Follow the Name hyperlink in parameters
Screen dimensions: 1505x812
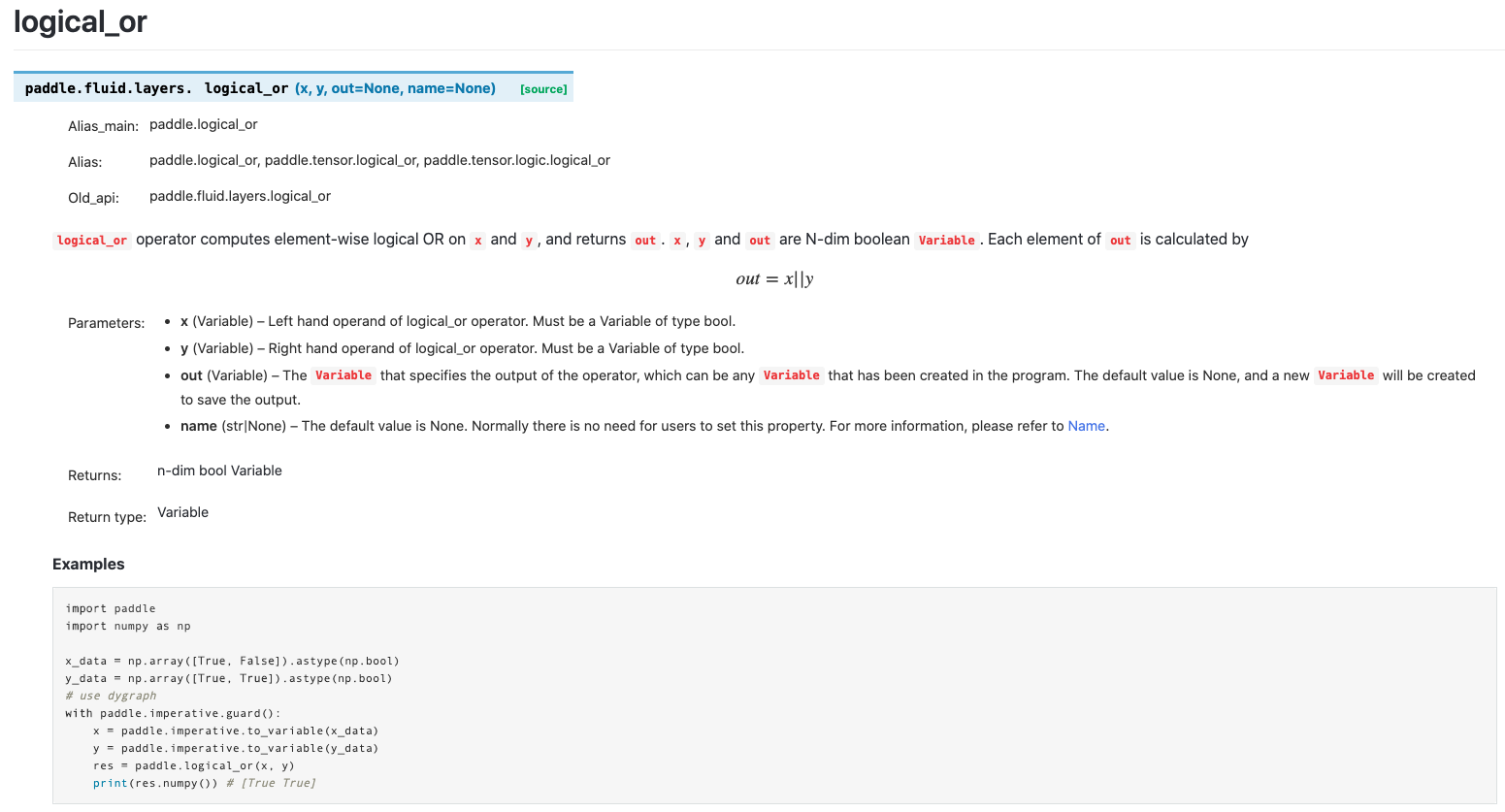(x=1086, y=426)
